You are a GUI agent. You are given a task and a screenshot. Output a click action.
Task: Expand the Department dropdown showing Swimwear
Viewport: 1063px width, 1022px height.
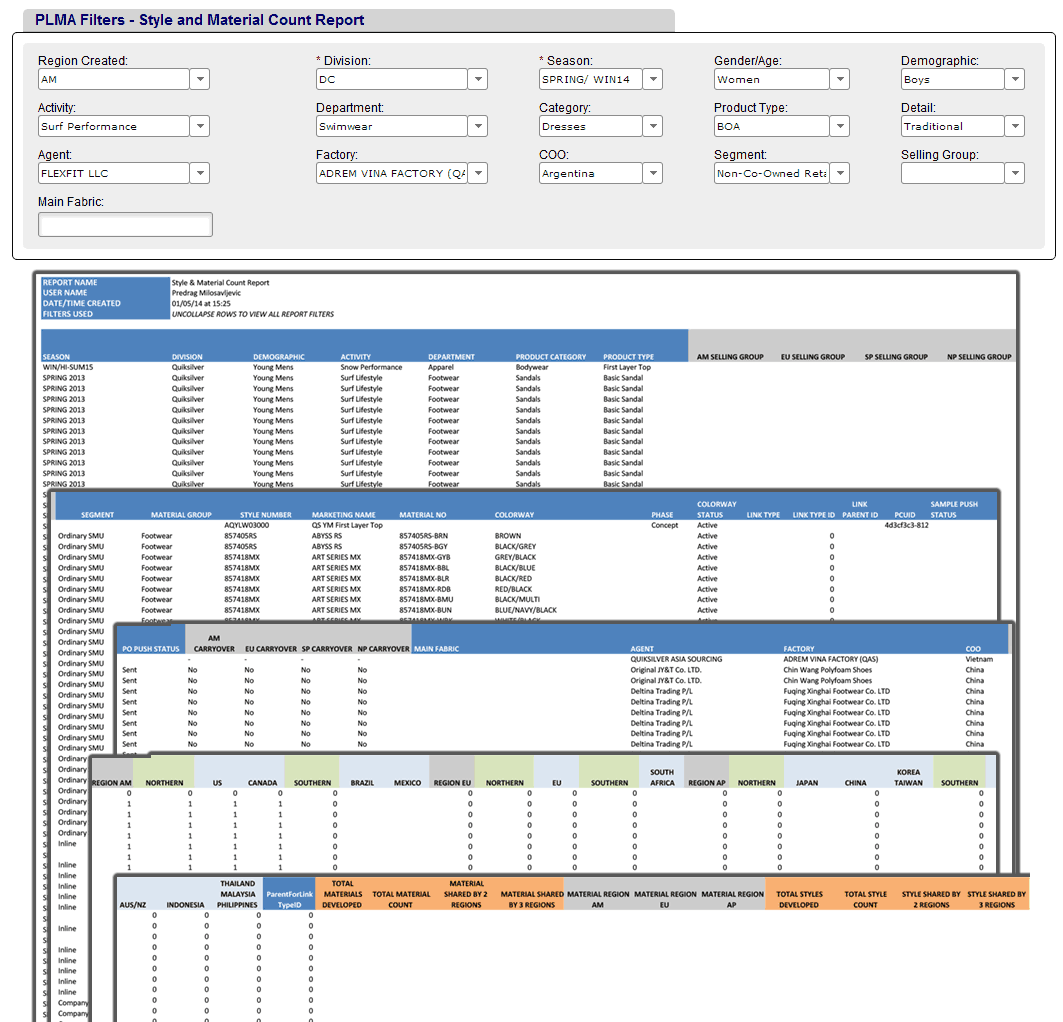477,126
